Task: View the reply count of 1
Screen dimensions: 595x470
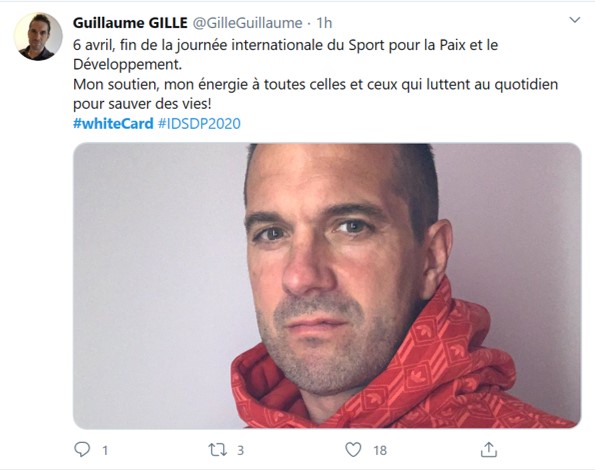Action: (105, 451)
